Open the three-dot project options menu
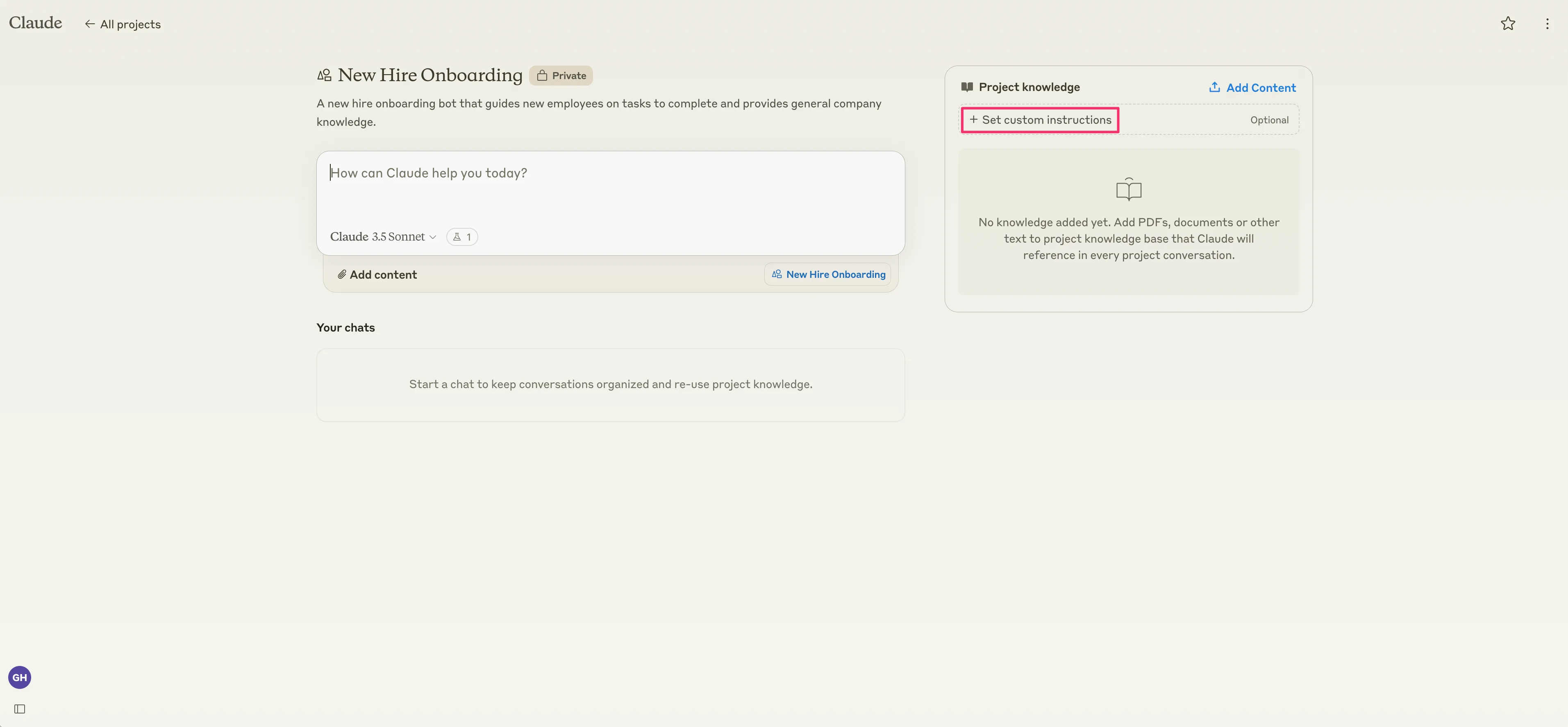 tap(1547, 24)
